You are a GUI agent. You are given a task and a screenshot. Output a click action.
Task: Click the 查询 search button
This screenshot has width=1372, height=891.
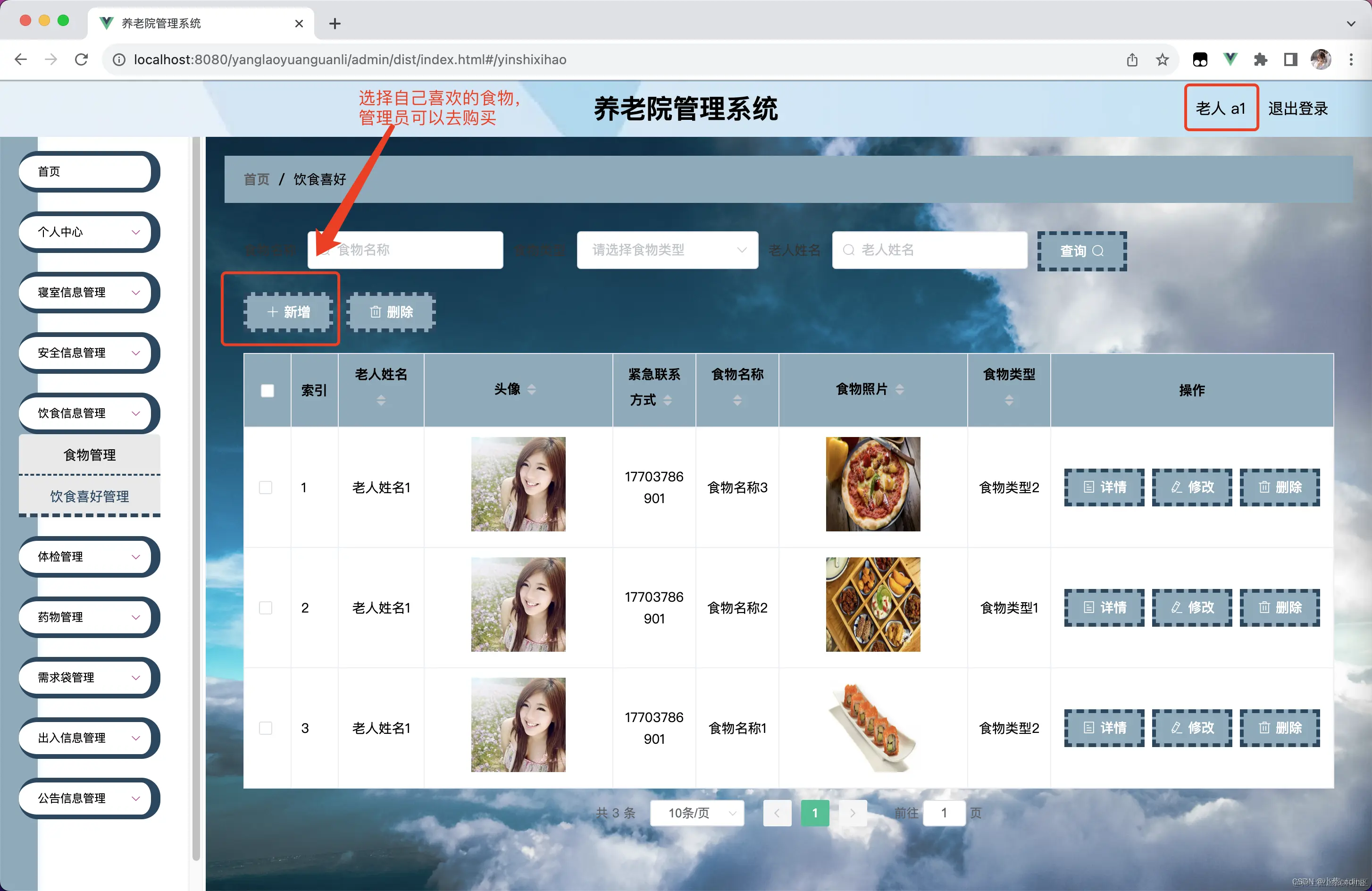click(1081, 251)
